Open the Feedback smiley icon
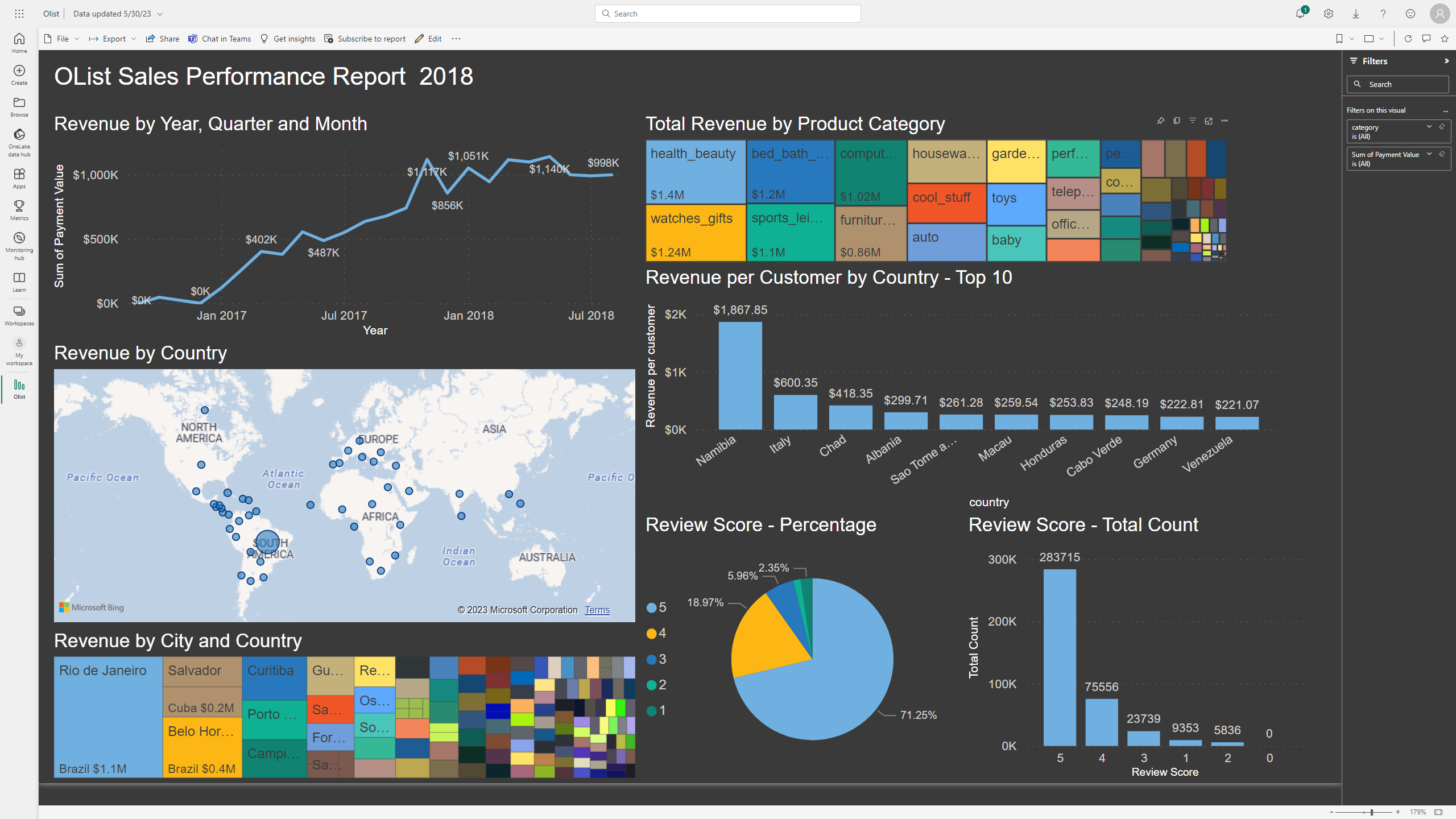The height and width of the screenshot is (819, 1456). click(1410, 14)
